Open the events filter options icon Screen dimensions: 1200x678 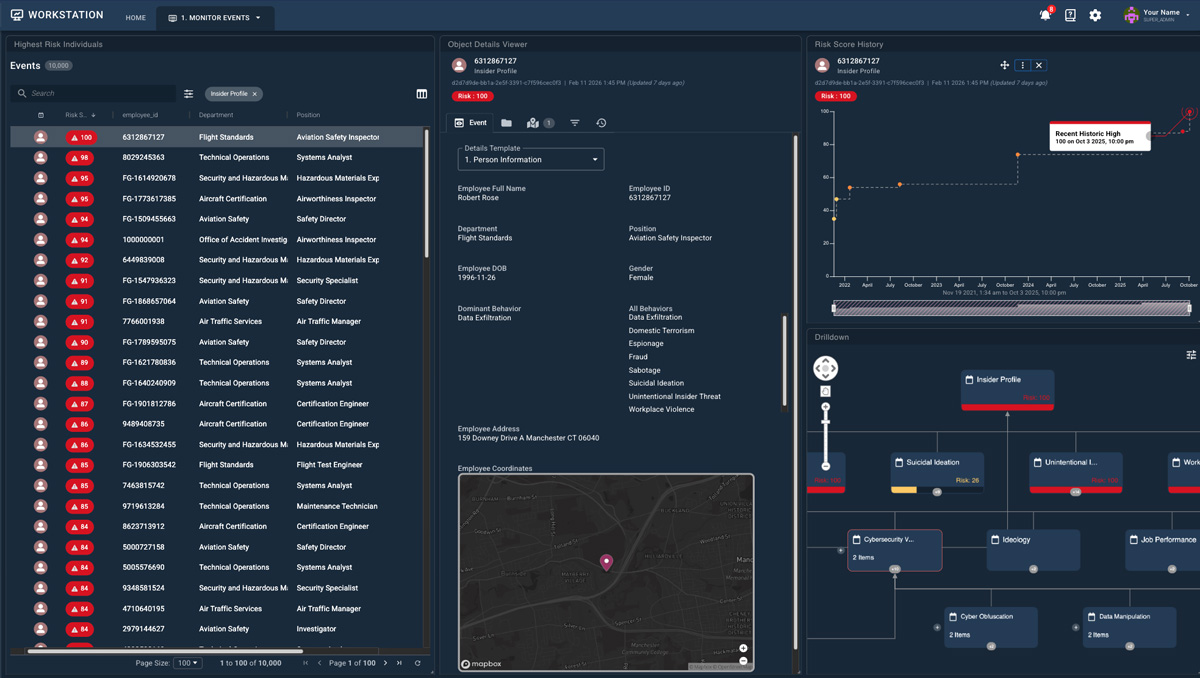188,93
